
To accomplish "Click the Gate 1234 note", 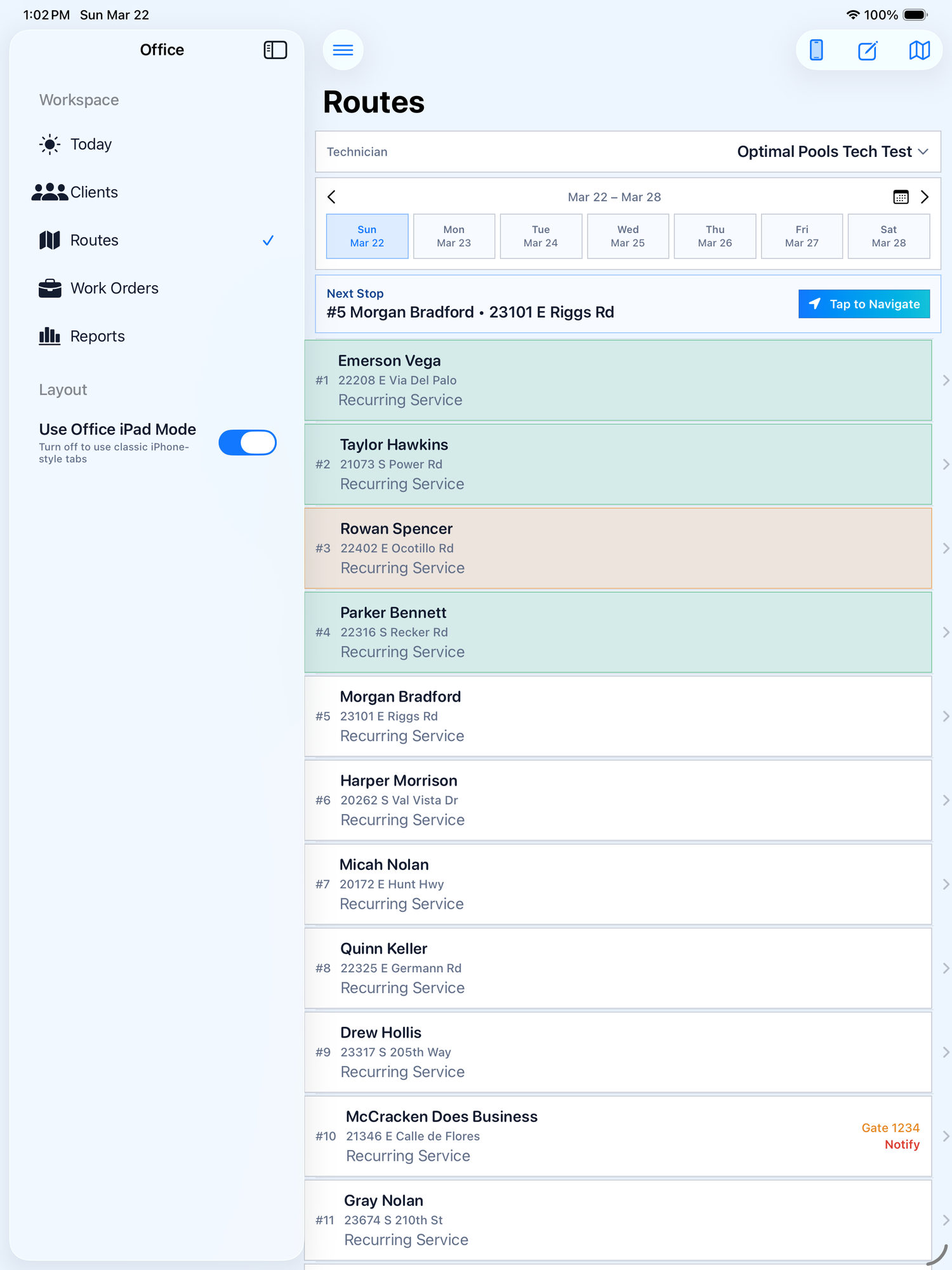I will point(890,1128).
